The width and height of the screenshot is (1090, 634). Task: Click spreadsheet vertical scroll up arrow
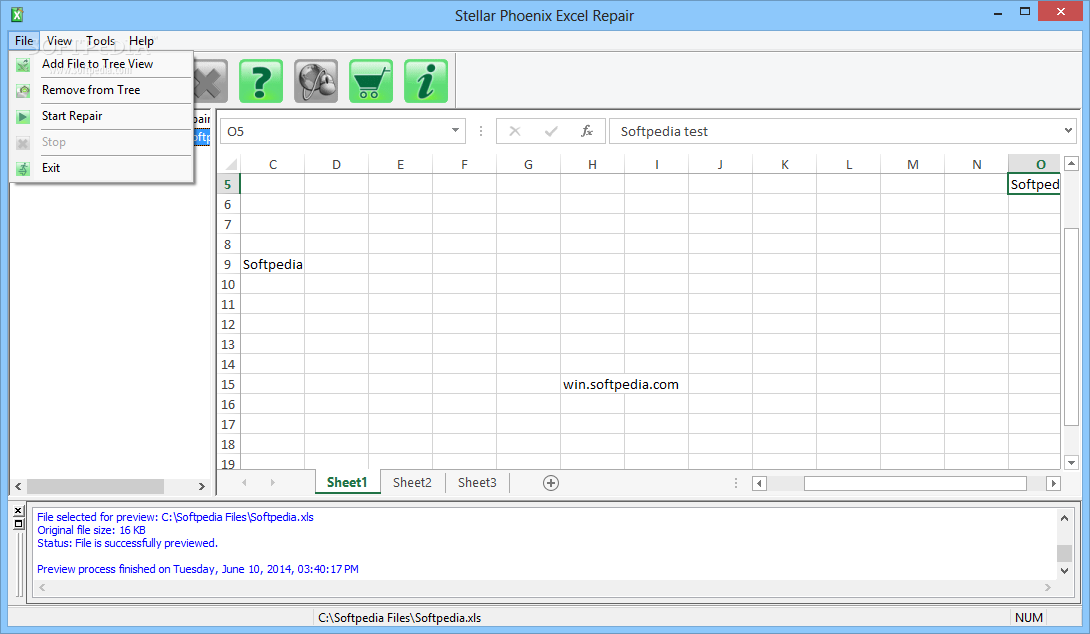1071,164
